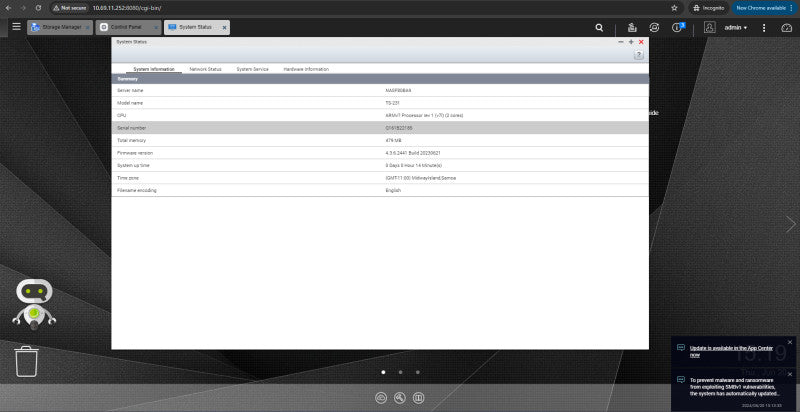
Task: Open the three-dot More options menu
Action: 764,28
